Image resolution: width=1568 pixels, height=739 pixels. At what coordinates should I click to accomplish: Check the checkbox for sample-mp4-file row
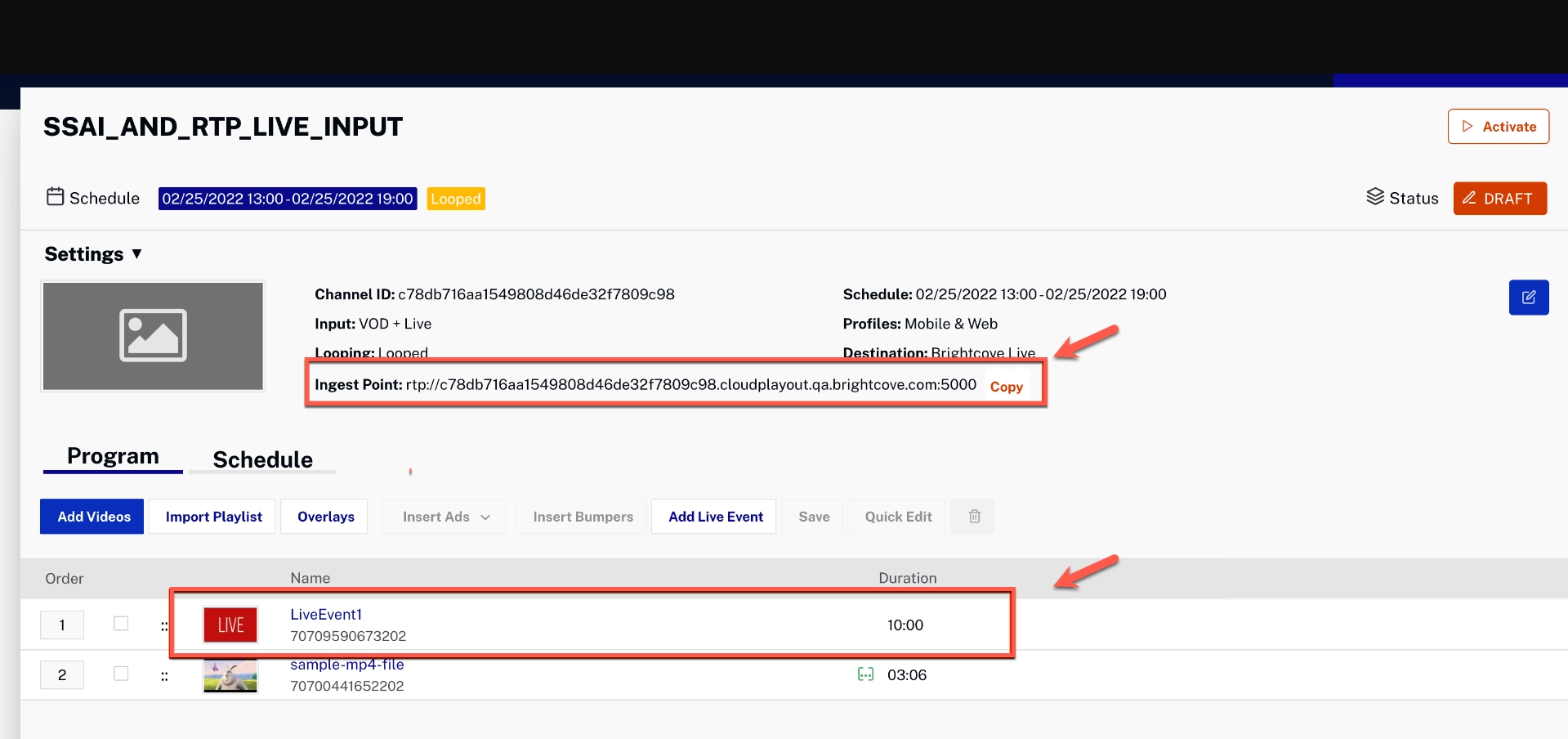tap(121, 674)
